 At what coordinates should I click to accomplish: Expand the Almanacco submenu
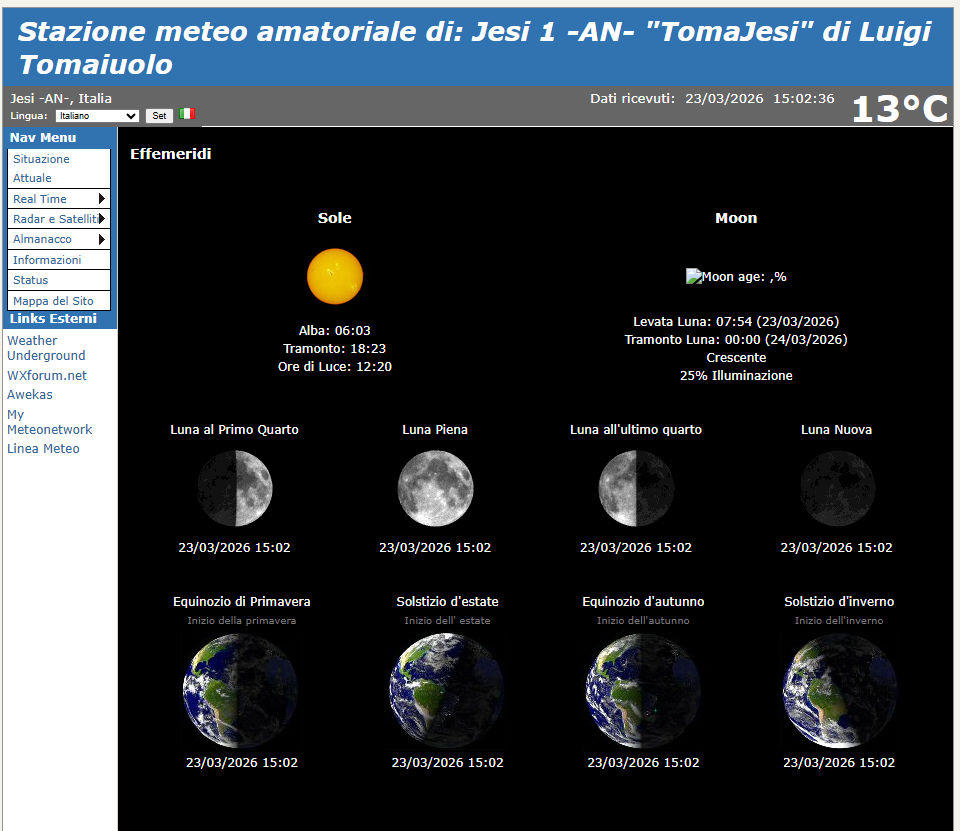pyautogui.click(x=59, y=240)
